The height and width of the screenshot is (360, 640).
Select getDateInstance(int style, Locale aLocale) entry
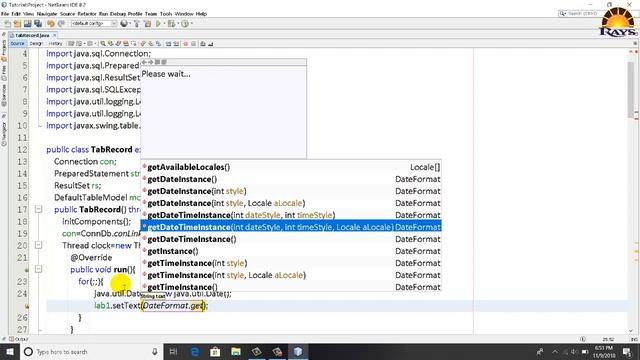pyautogui.click(x=291, y=203)
